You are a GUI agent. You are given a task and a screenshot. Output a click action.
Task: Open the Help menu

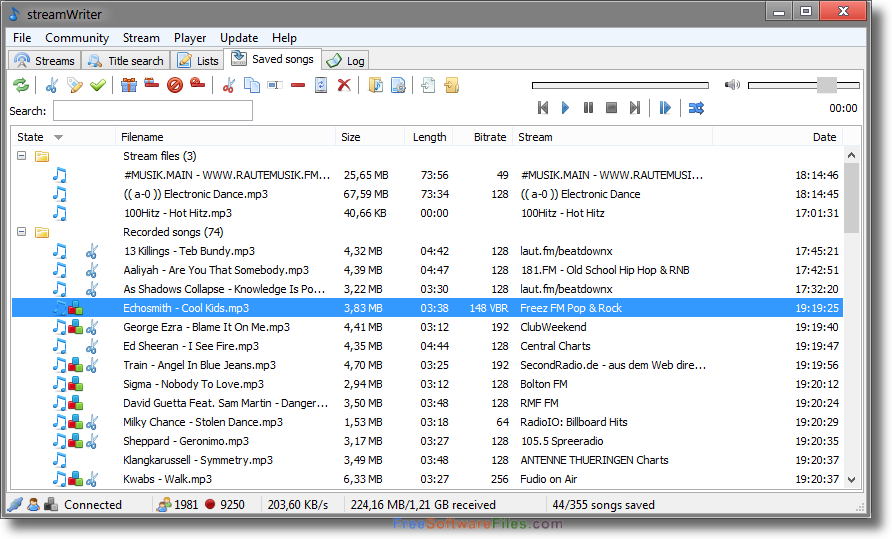[x=284, y=38]
